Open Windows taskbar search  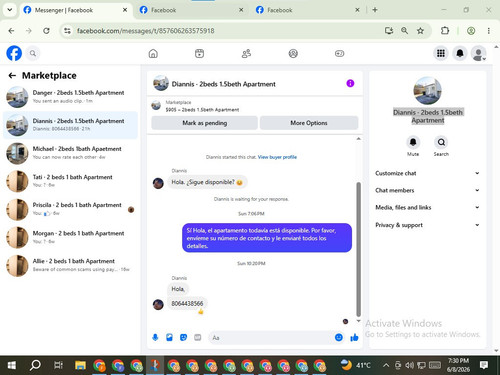(35, 365)
